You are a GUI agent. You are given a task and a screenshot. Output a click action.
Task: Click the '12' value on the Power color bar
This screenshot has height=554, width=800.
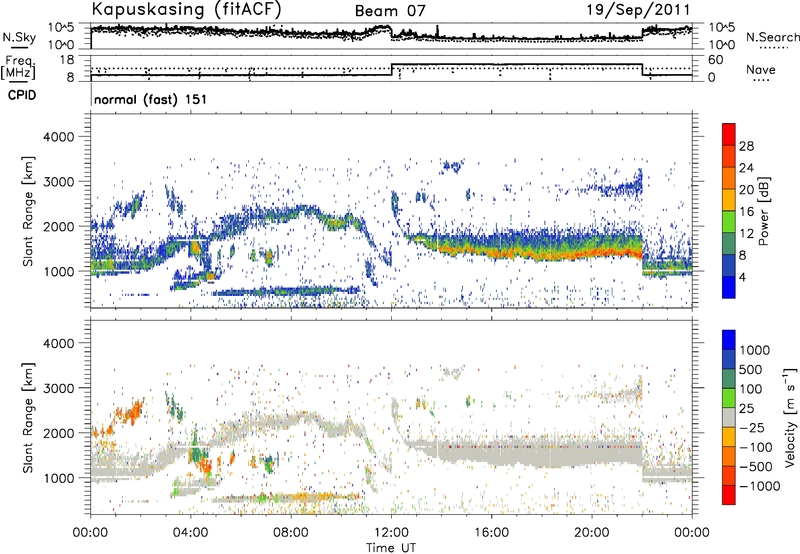click(746, 234)
